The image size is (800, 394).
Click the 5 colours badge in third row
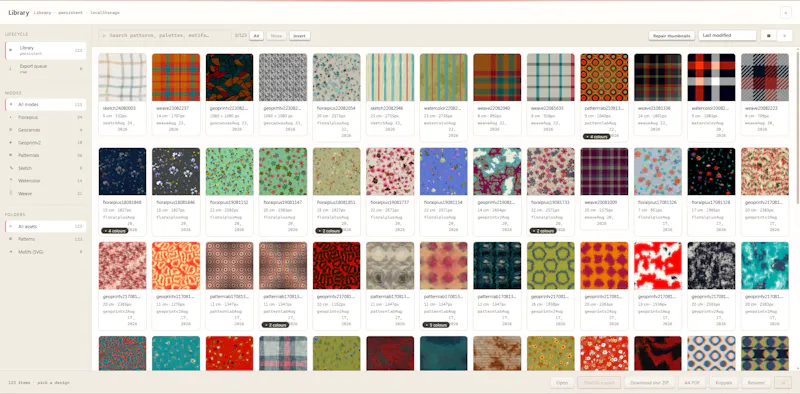point(435,325)
